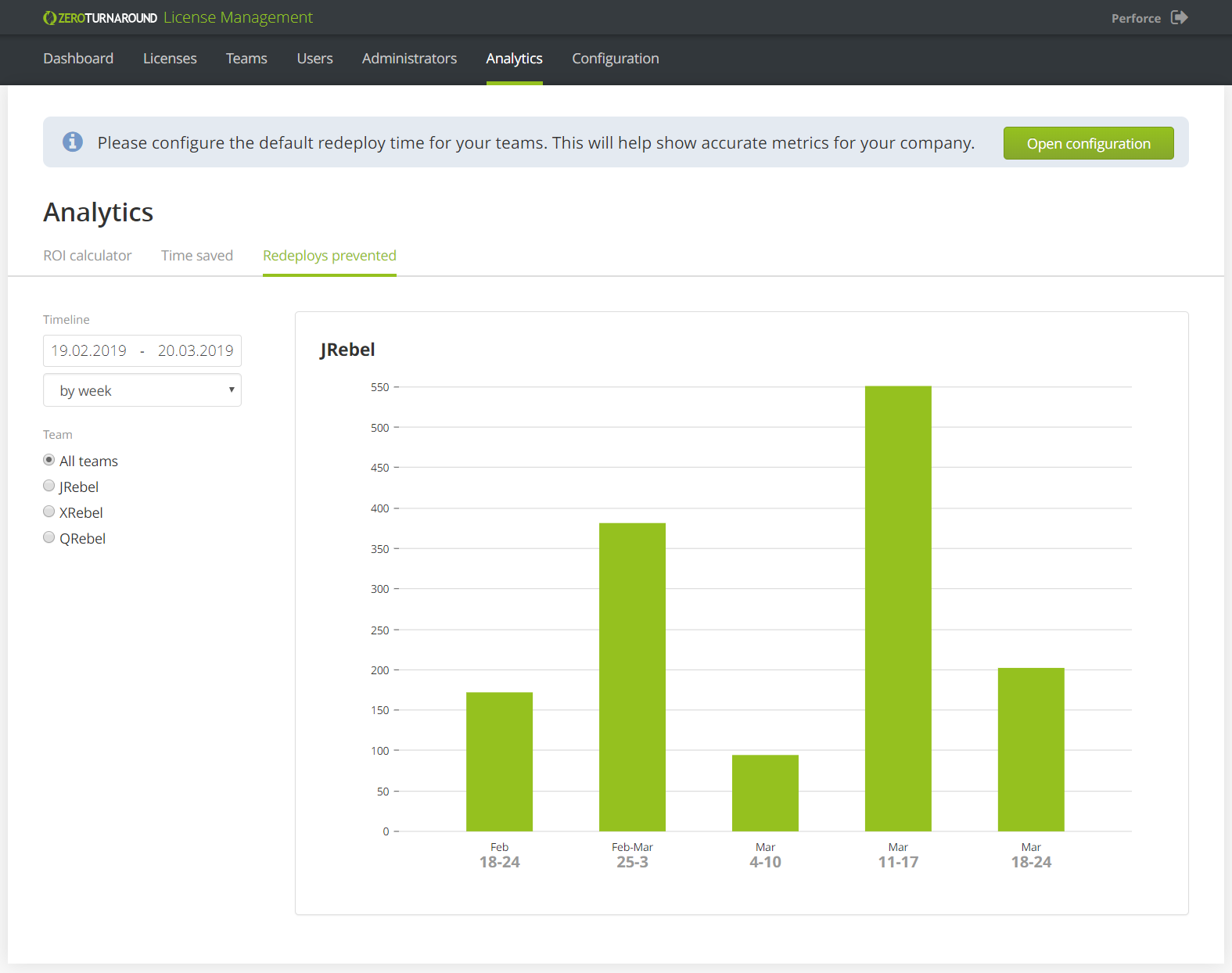Switch to the Time saved tab
Viewport: 1232px width, 973px height.
point(197,256)
